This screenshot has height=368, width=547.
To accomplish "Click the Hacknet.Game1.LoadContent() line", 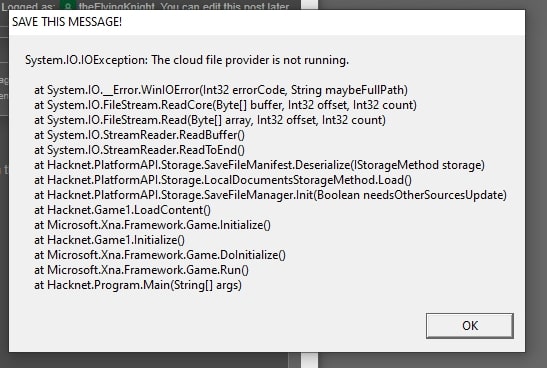I will pos(122,210).
